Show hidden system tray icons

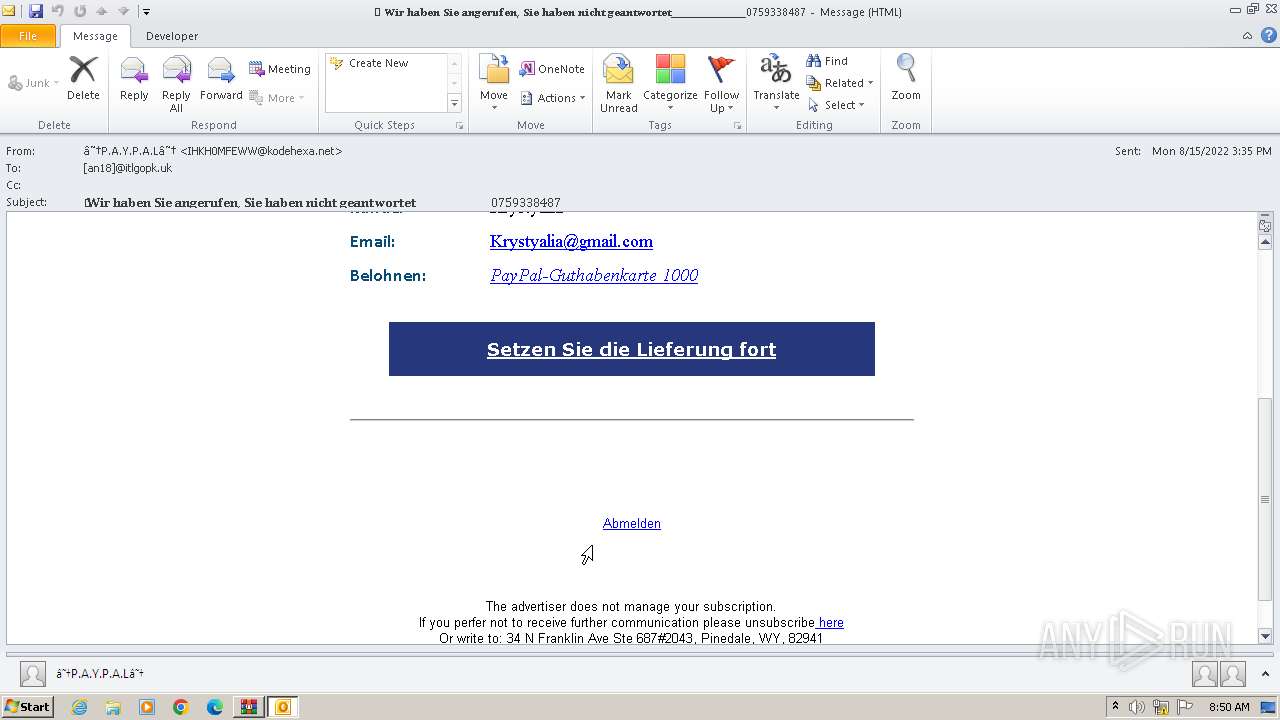[x=1115, y=707]
